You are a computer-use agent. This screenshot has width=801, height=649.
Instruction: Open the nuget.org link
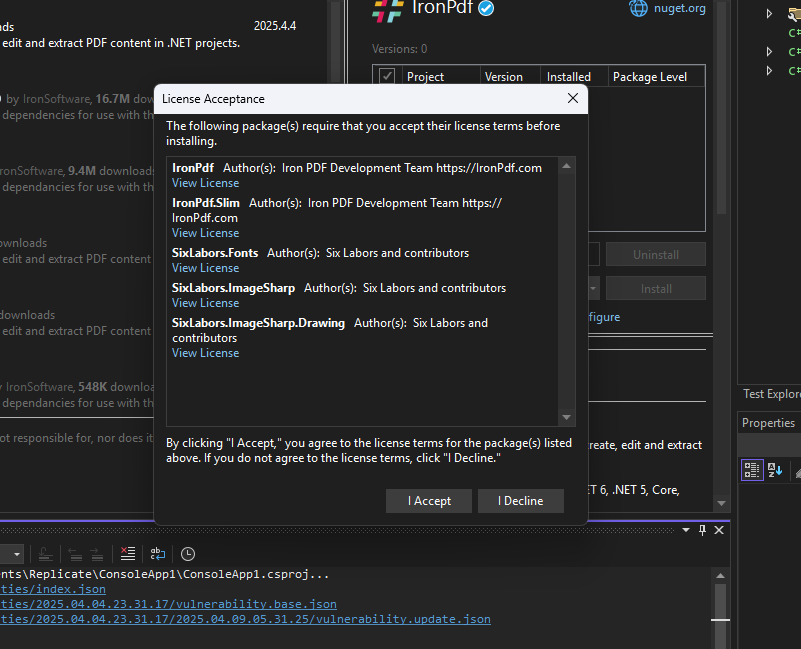pyautogui.click(x=679, y=8)
